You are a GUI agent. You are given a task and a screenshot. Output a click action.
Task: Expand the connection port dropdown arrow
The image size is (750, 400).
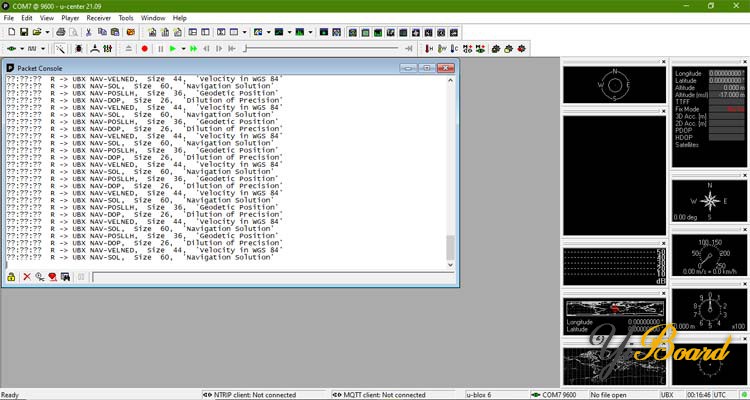tap(22, 48)
